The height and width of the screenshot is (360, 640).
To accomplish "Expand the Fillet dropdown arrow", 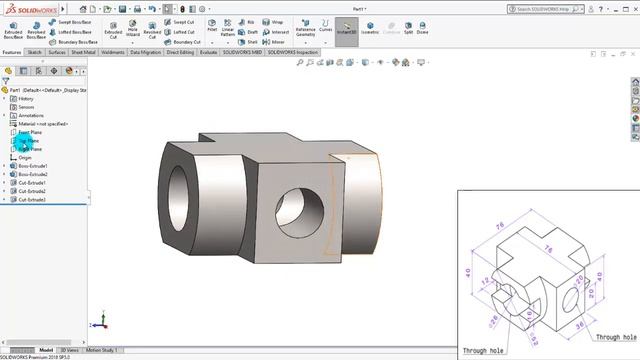I will point(212,42).
